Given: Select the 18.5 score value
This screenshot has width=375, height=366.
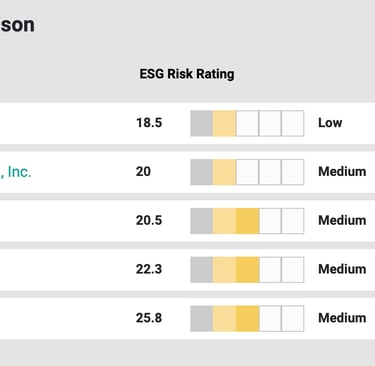Looking at the screenshot, I should click(x=149, y=123).
